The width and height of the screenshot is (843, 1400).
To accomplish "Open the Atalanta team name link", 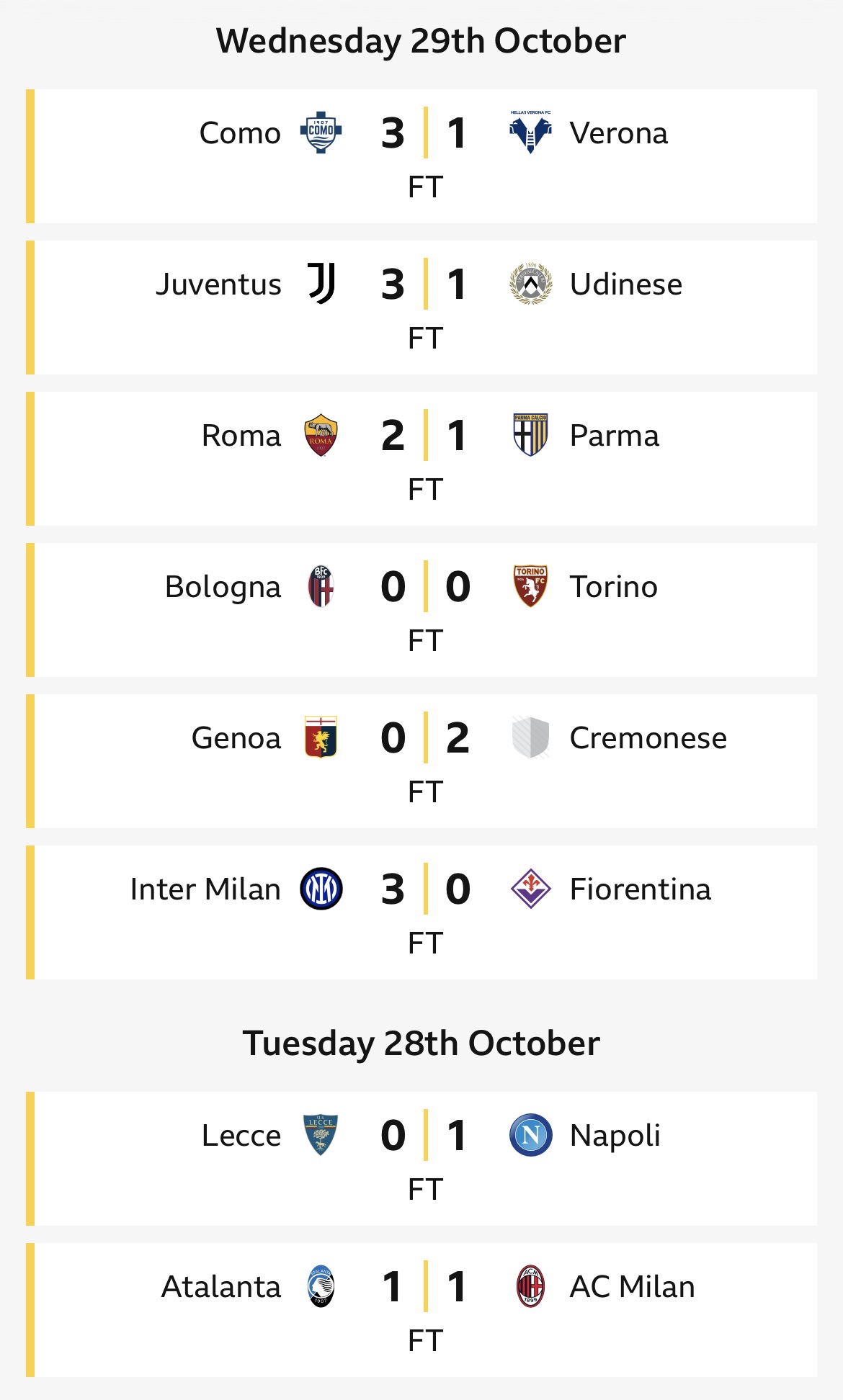I will click(x=221, y=1286).
